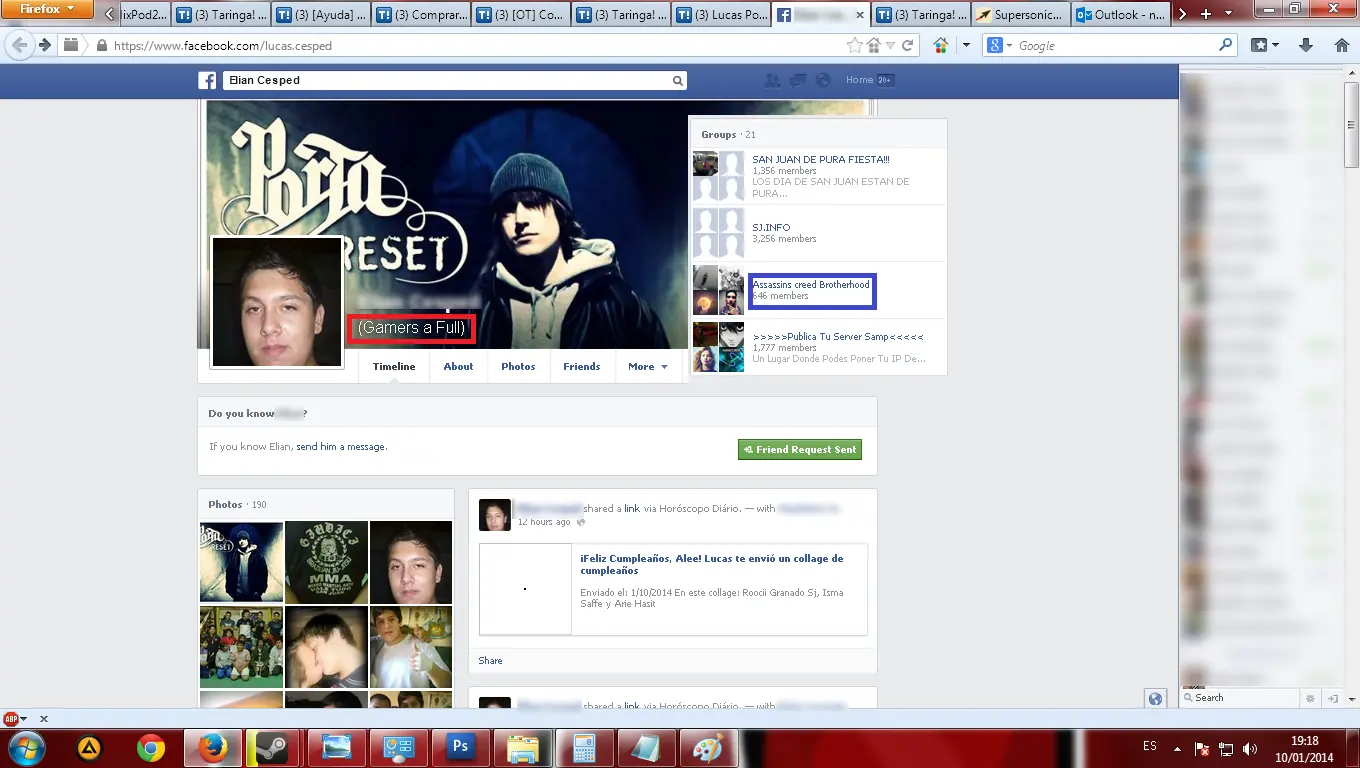Open the Windows Start menu
The width and height of the screenshot is (1360, 768).
25,747
